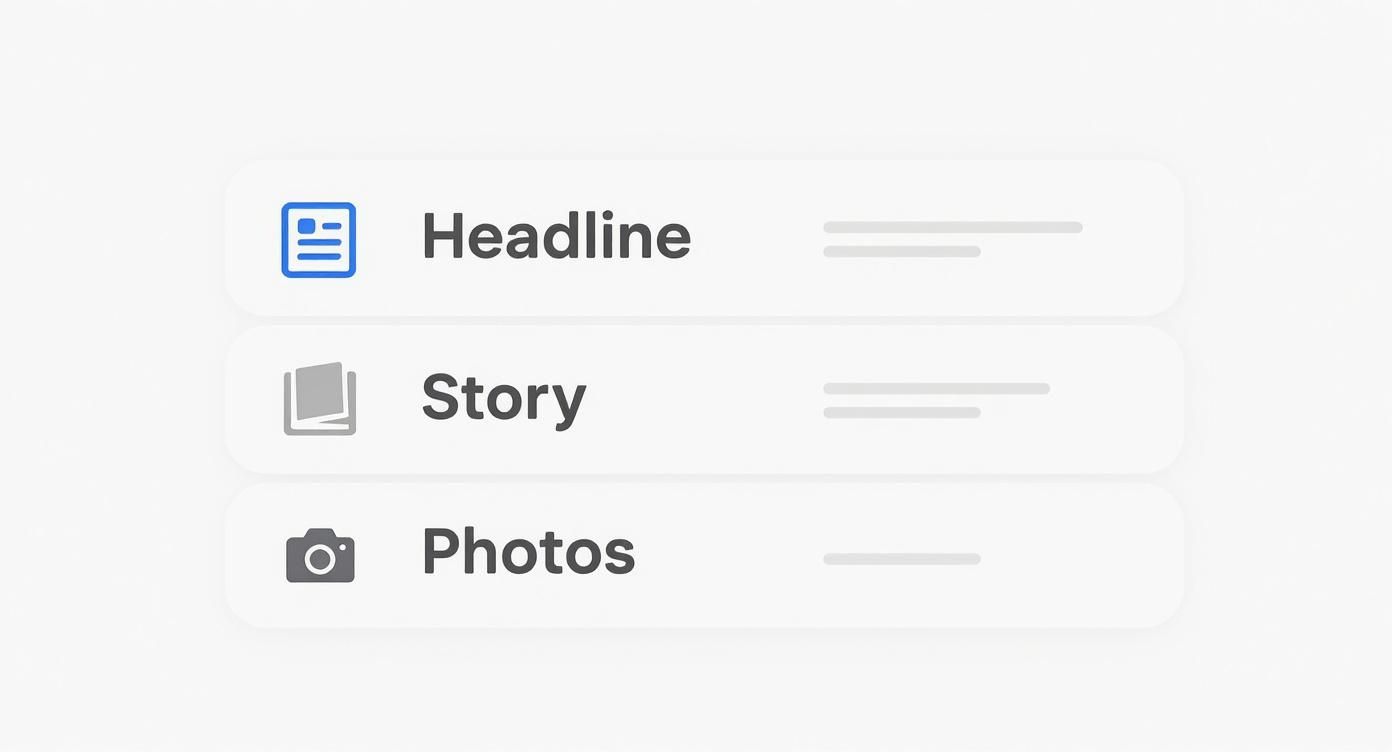Click the longer placeholder line beside Story

(x=936, y=388)
